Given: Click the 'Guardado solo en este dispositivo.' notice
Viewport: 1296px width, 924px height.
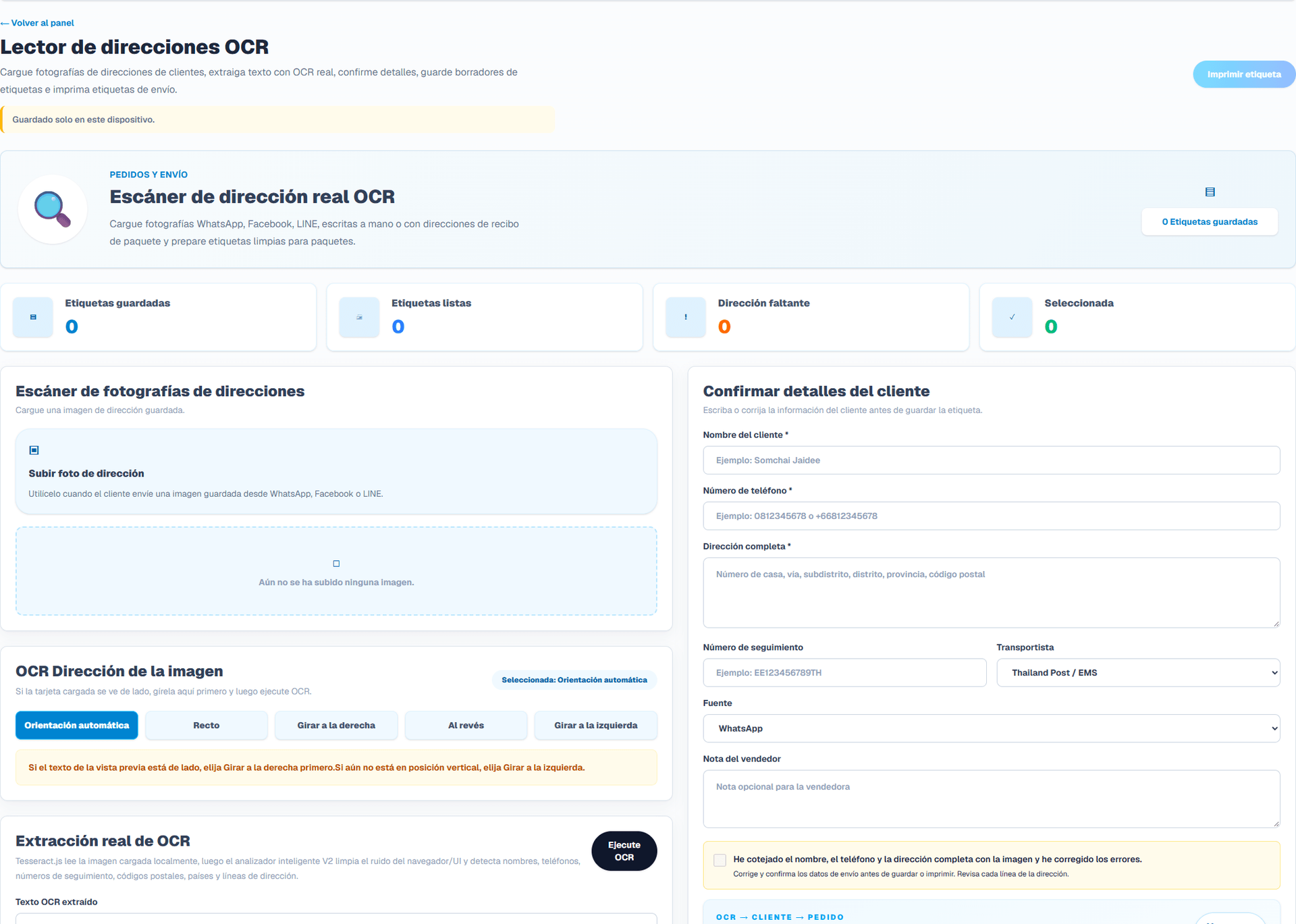Looking at the screenshot, I should point(277,119).
